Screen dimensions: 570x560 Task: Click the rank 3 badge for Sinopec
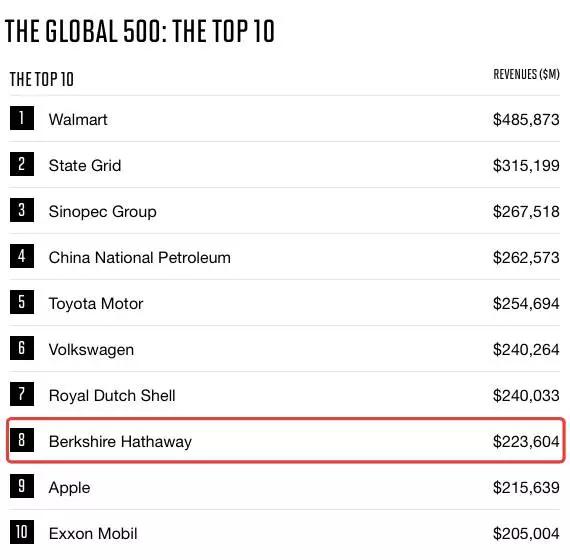pyautogui.click(x=22, y=210)
